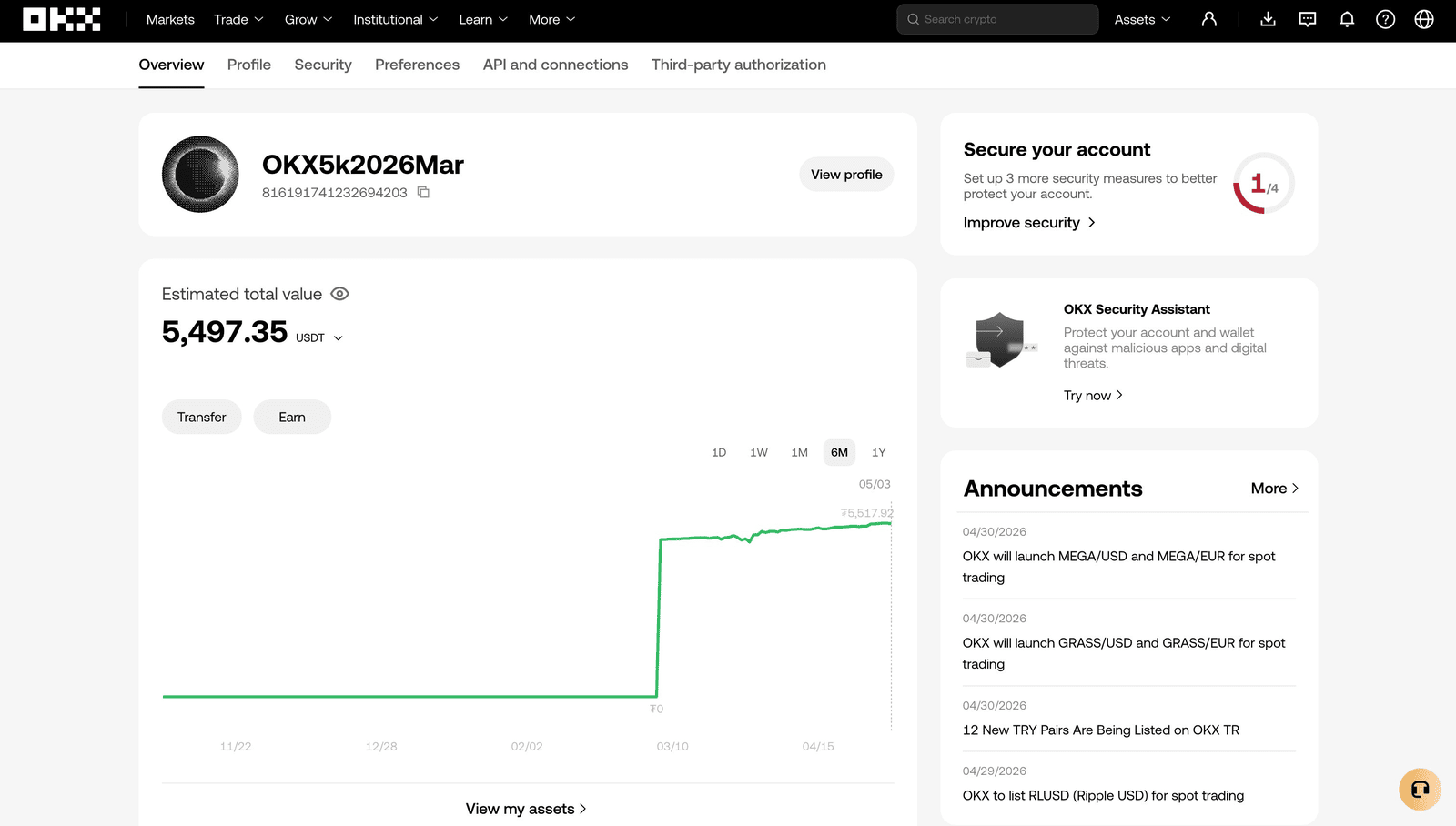Click the user ID 816191741232694203
The image size is (1456, 826).
click(335, 193)
